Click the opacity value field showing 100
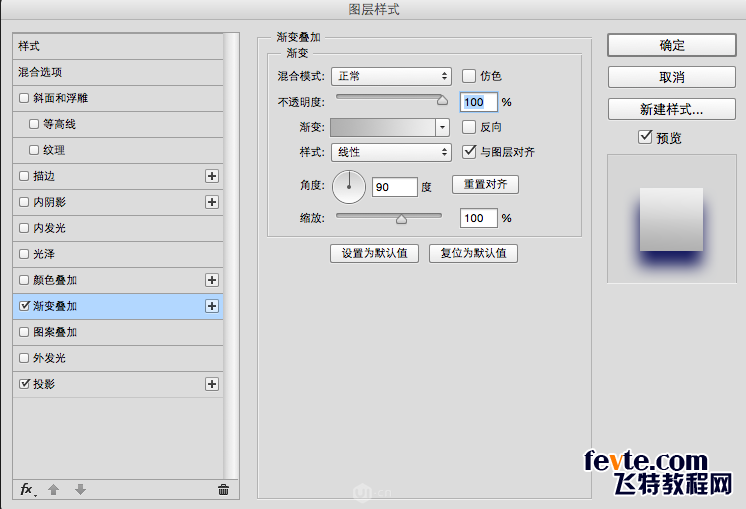746x509 pixels. point(479,102)
